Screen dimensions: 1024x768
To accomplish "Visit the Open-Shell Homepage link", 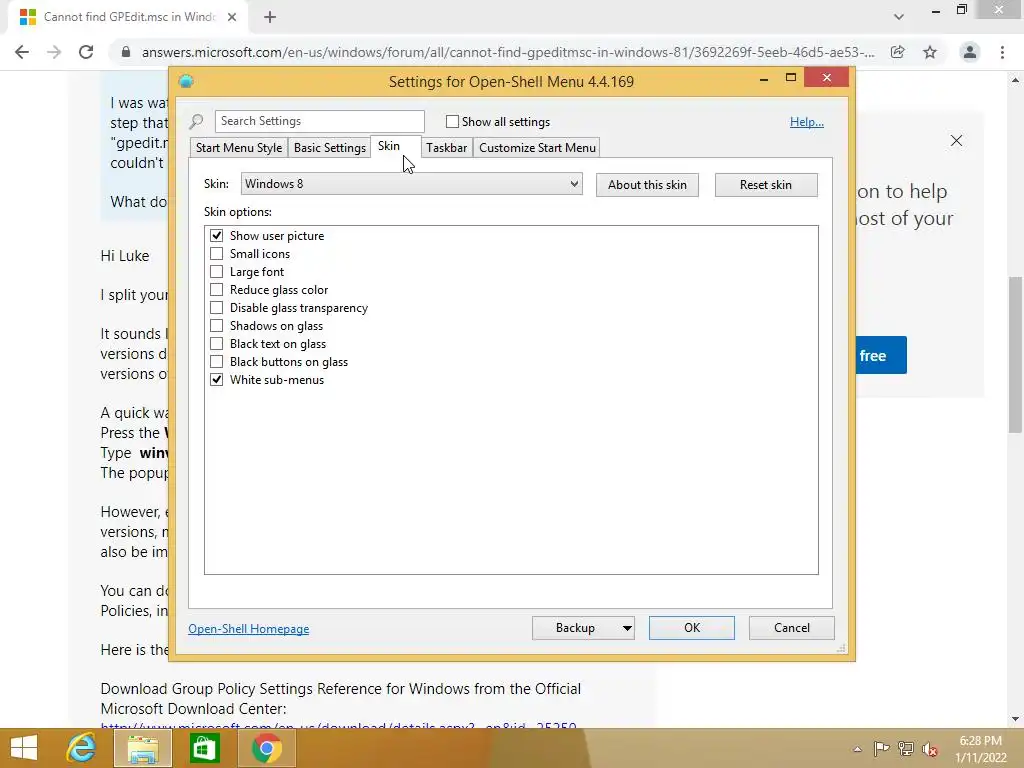I will point(249,629).
